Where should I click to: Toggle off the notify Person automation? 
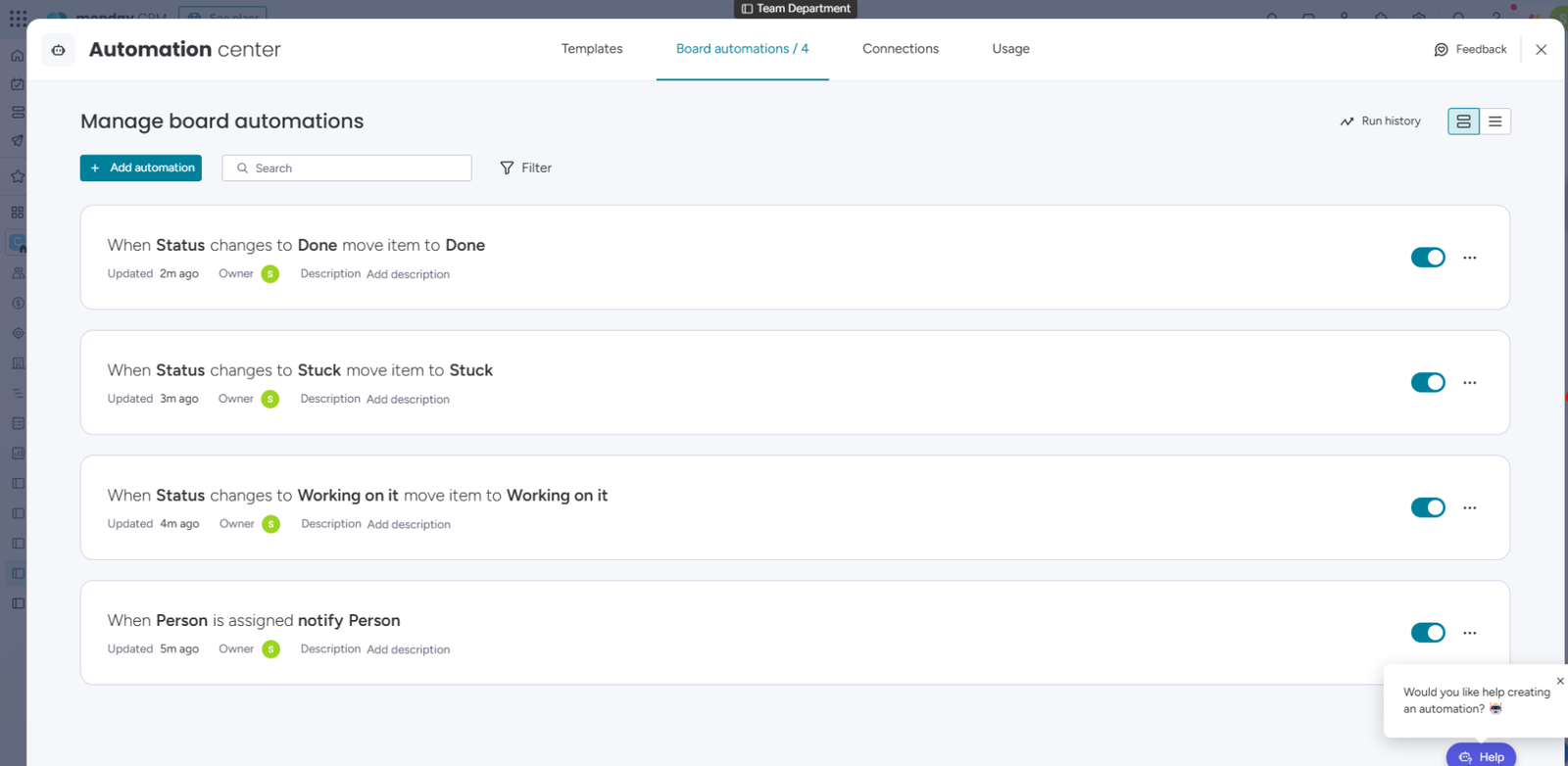[1428, 633]
